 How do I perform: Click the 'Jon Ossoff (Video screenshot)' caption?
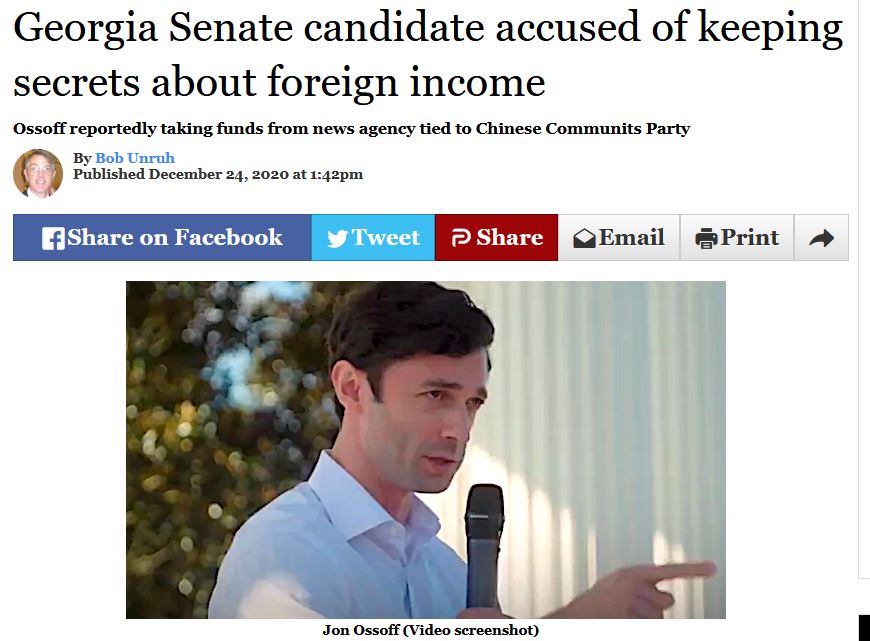pos(431,630)
